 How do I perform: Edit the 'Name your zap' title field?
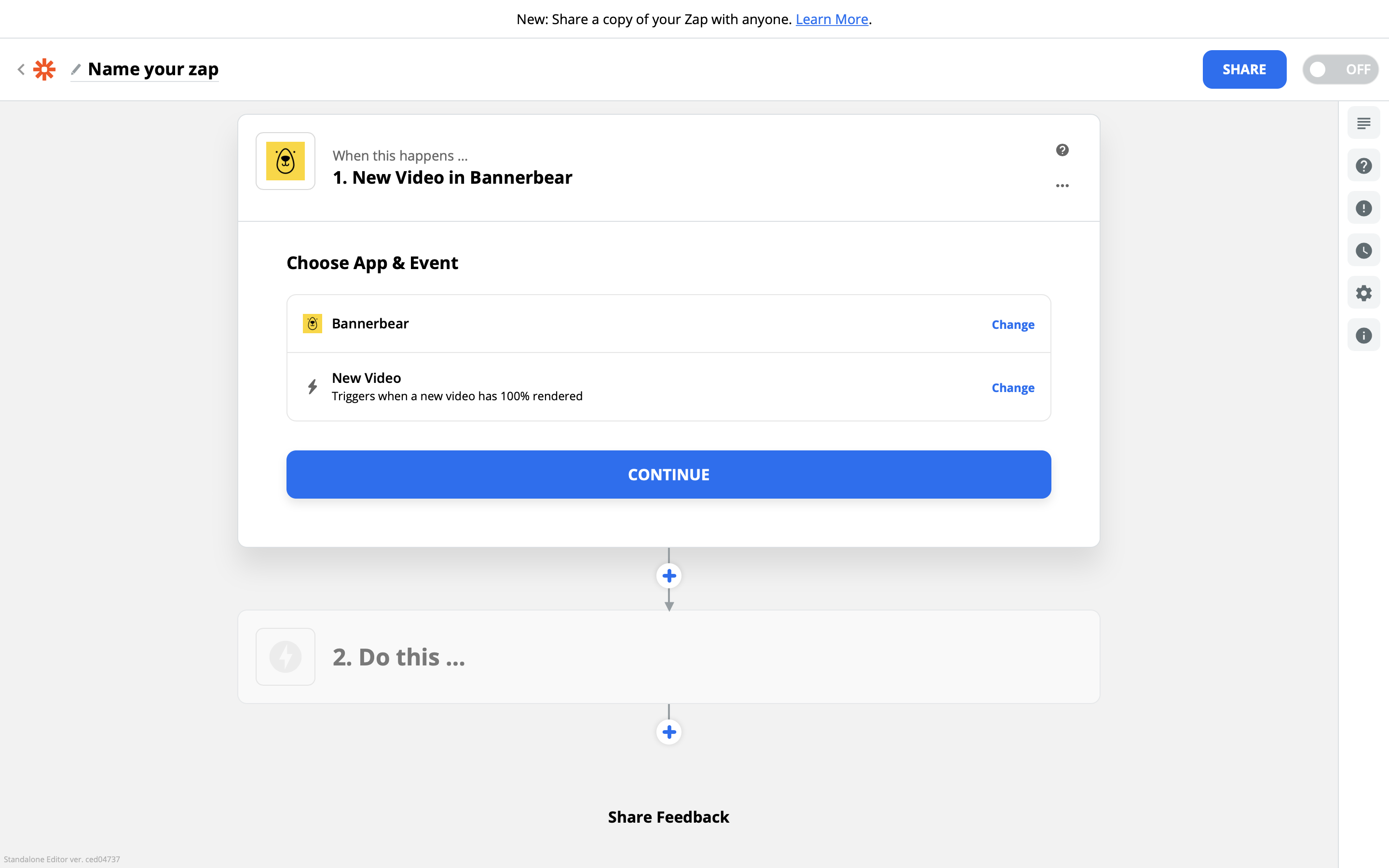153,69
